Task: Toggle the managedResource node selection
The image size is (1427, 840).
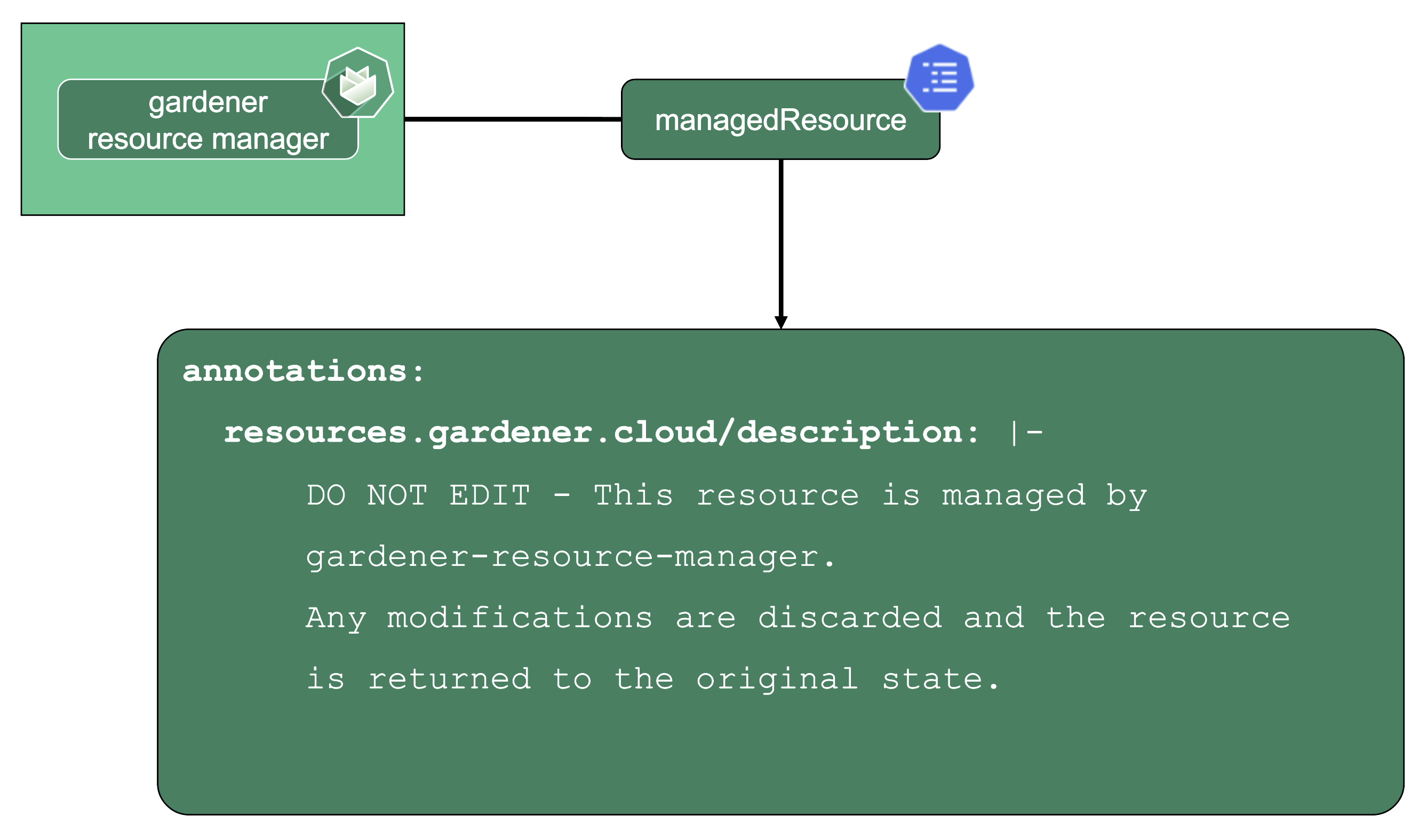Action: (782, 119)
